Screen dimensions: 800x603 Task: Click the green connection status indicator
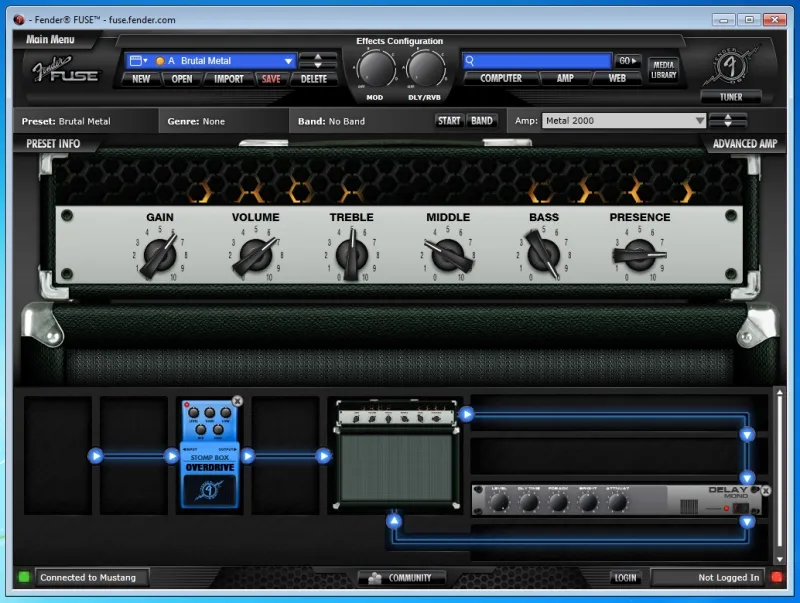click(23, 577)
